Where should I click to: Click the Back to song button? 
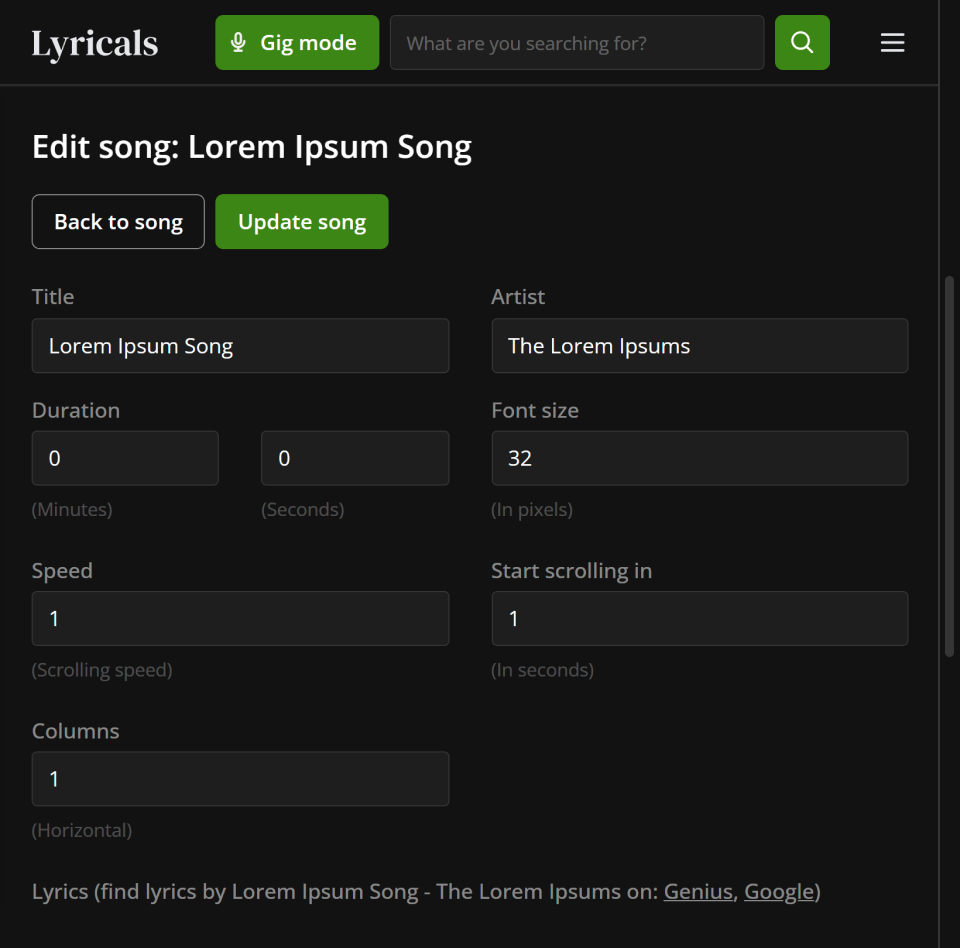click(118, 222)
